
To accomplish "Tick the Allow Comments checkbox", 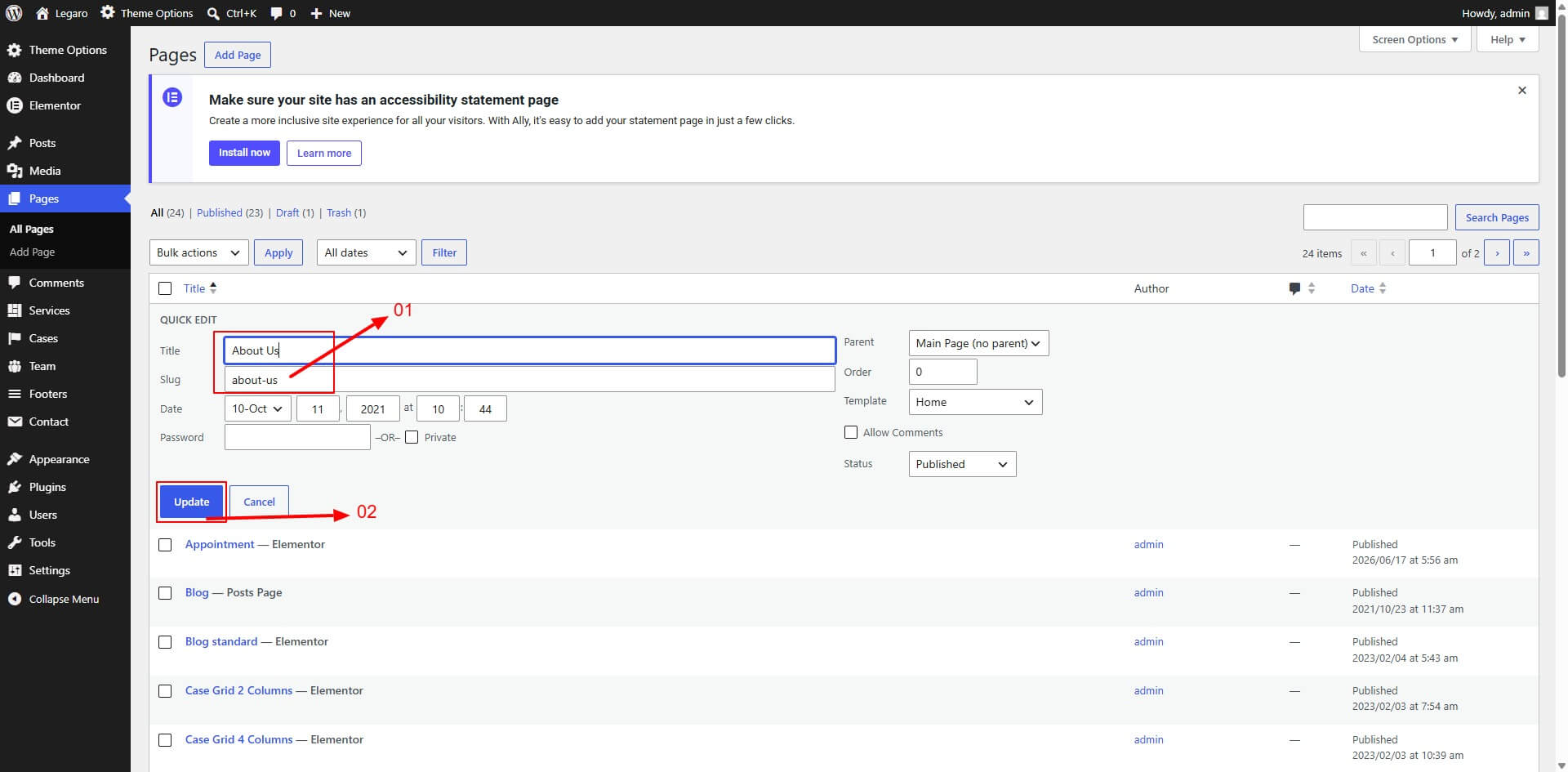I will pos(851,432).
